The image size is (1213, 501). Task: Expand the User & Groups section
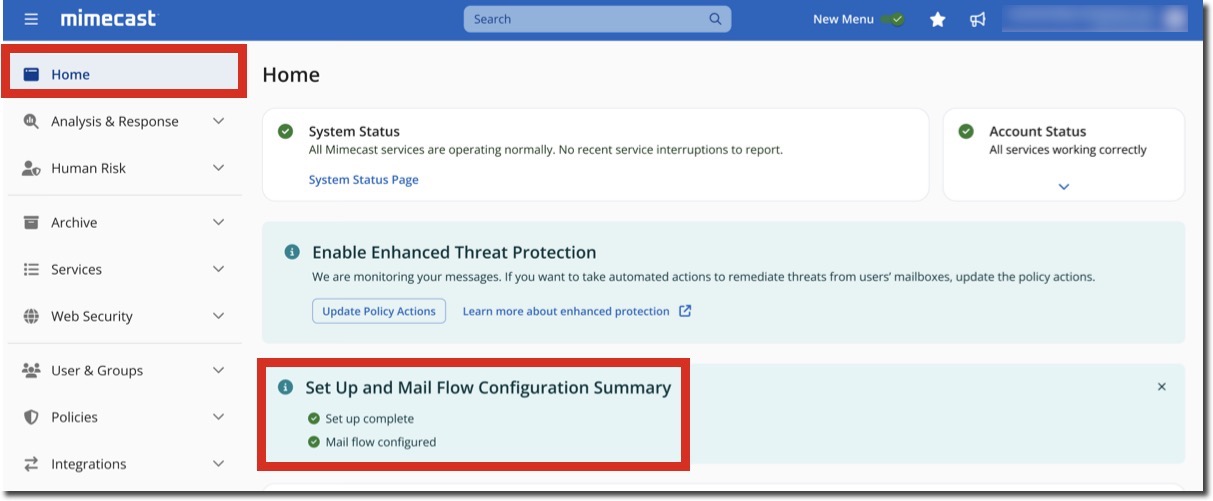pyautogui.click(x=219, y=370)
